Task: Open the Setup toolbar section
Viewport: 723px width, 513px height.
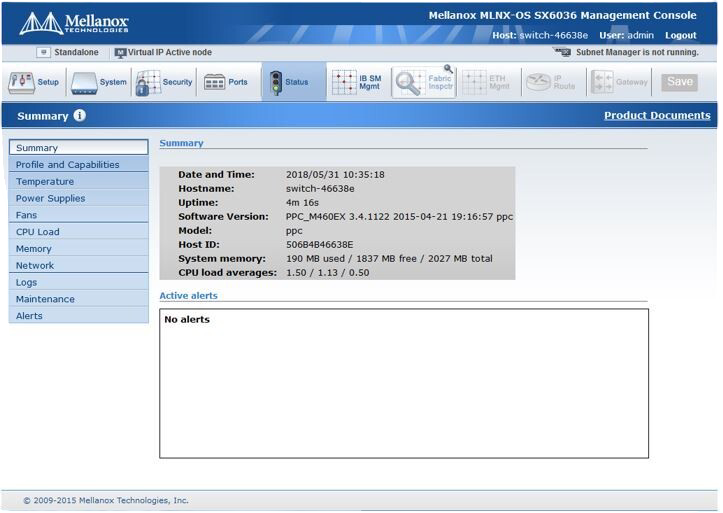Action: click(x=34, y=83)
